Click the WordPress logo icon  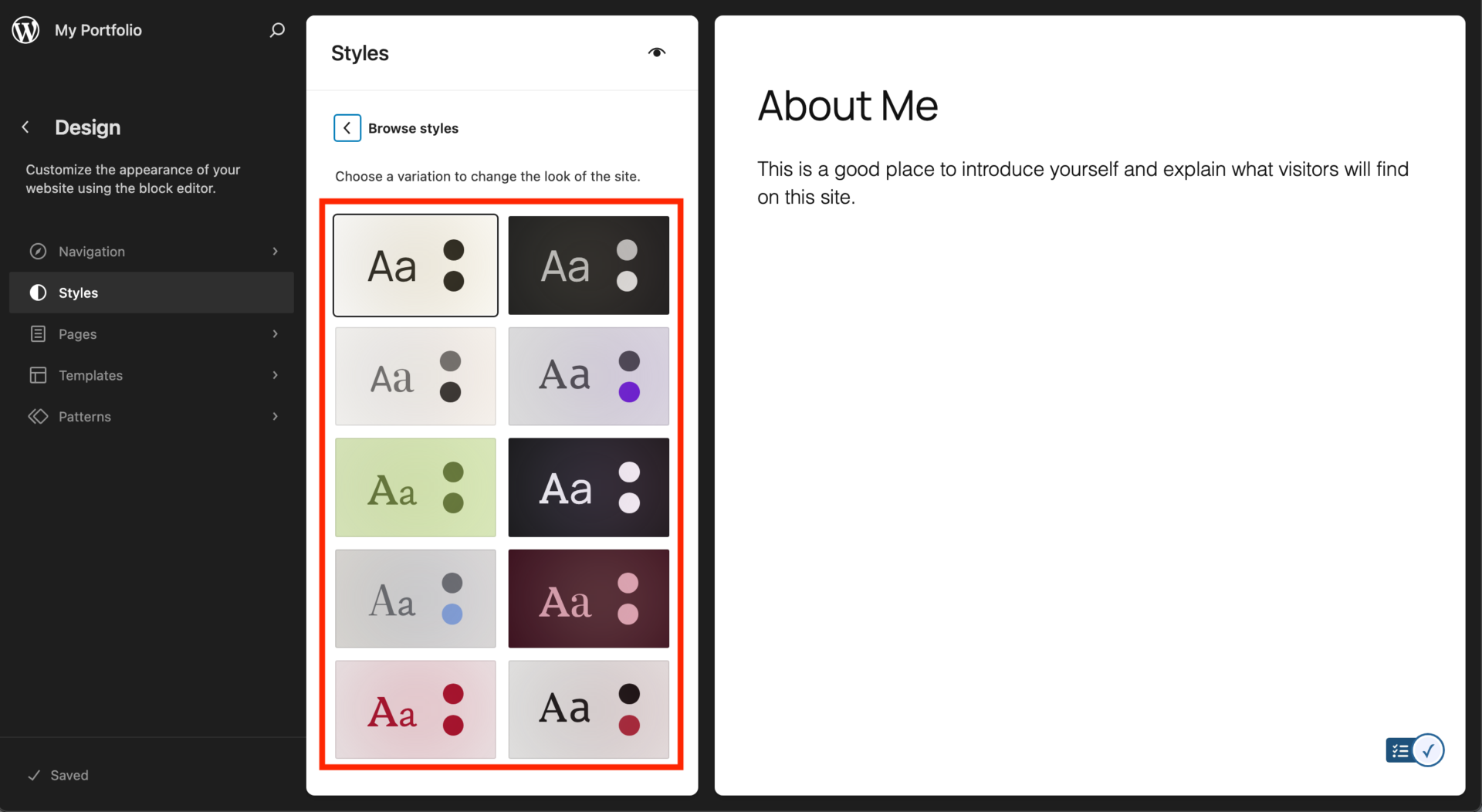pyautogui.click(x=25, y=30)
